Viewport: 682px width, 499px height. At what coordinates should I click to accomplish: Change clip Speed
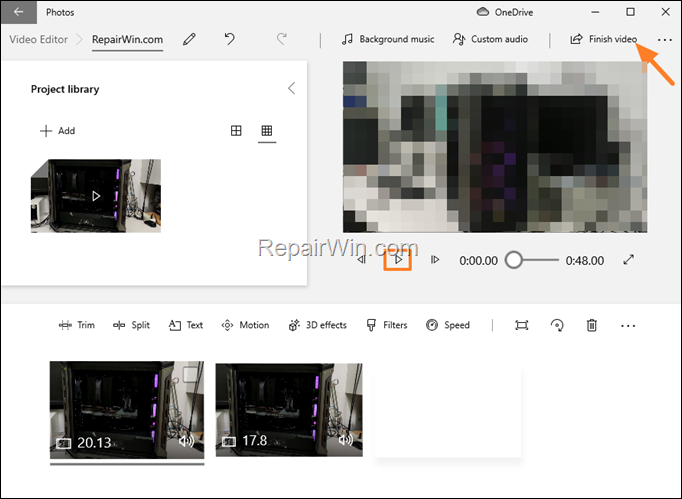[x=448, y=325]
